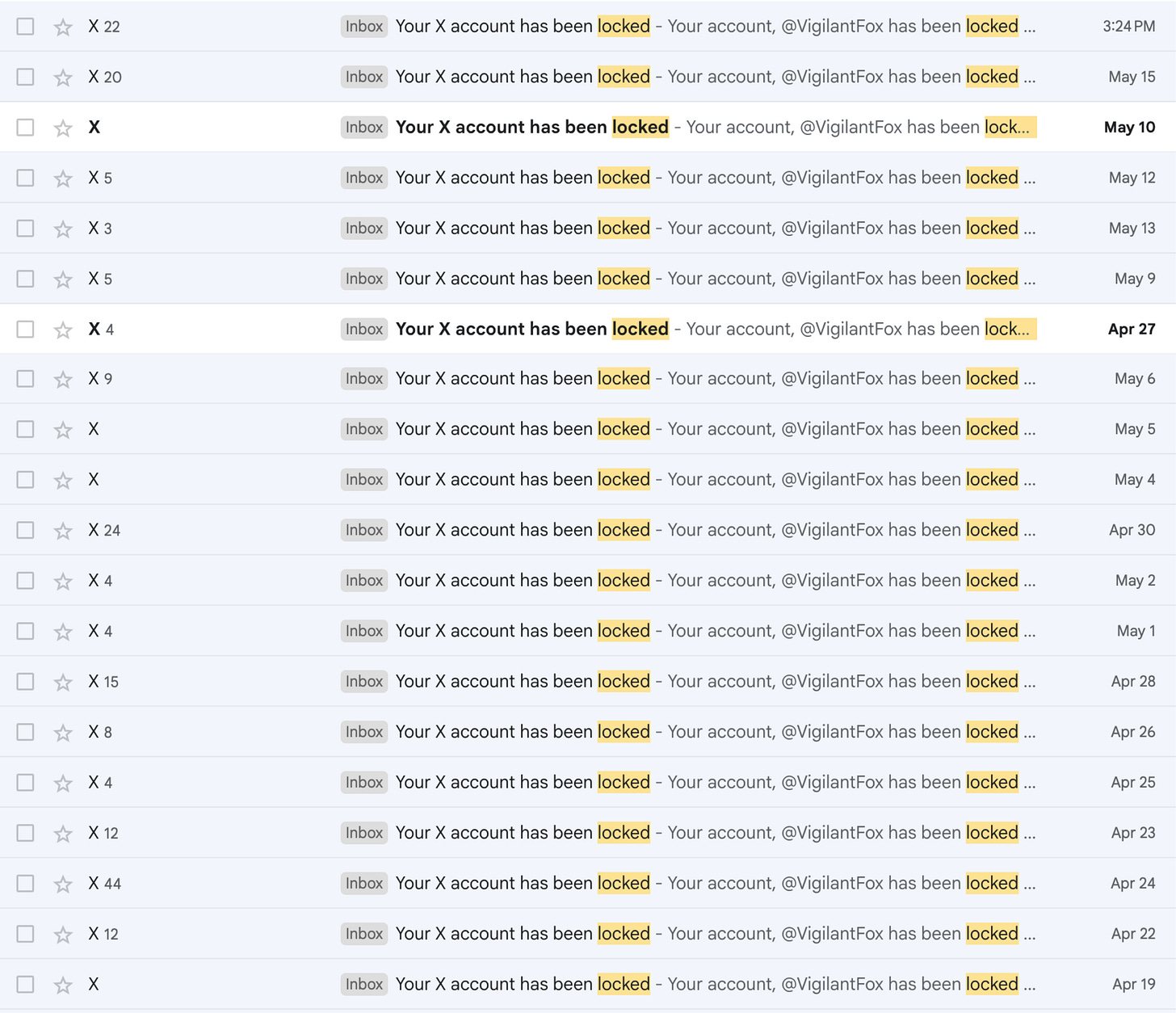
Task: Star the email dated May 5
Action: tap(63, 429)
